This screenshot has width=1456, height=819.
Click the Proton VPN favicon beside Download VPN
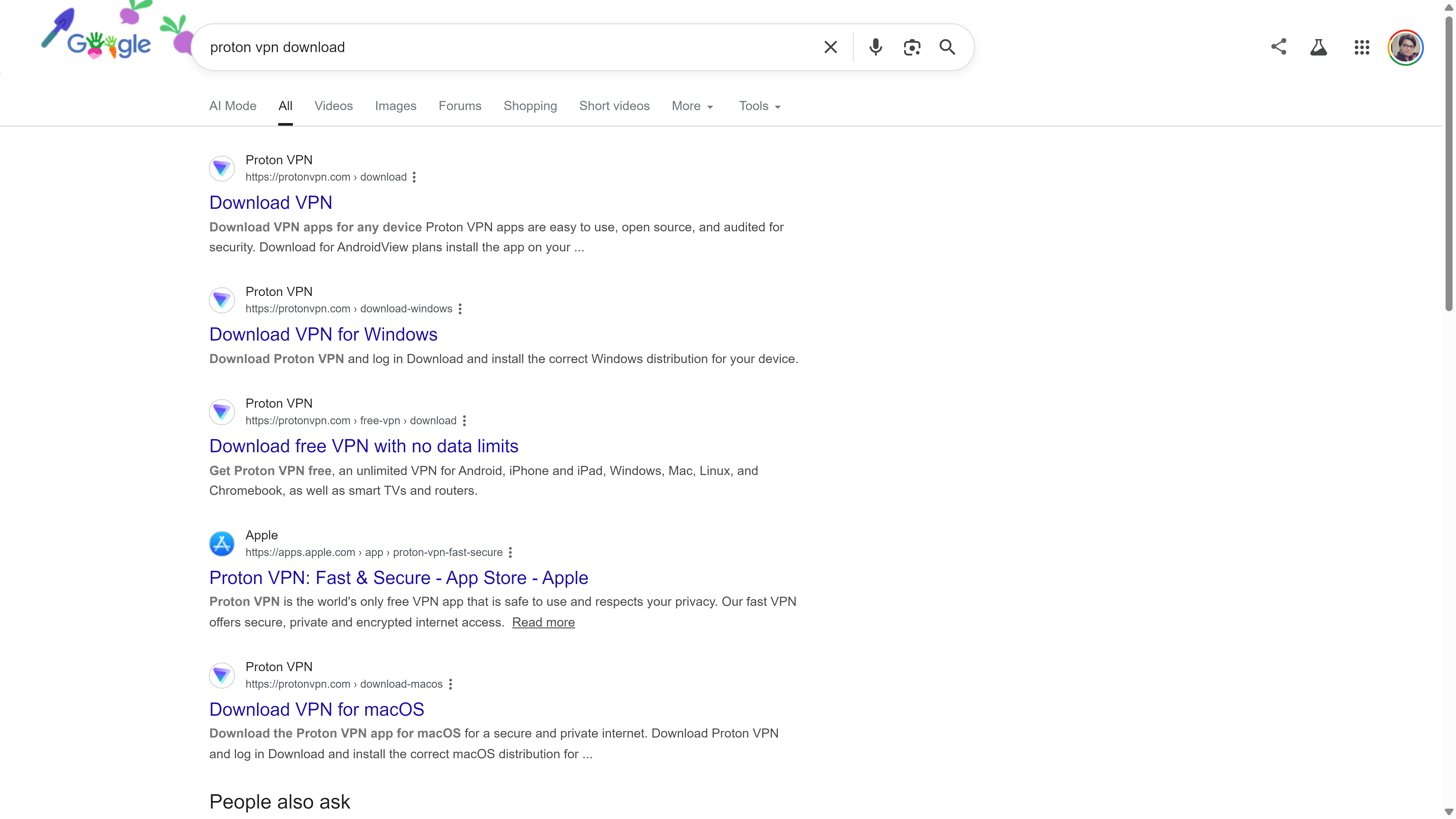click(222, 168)
